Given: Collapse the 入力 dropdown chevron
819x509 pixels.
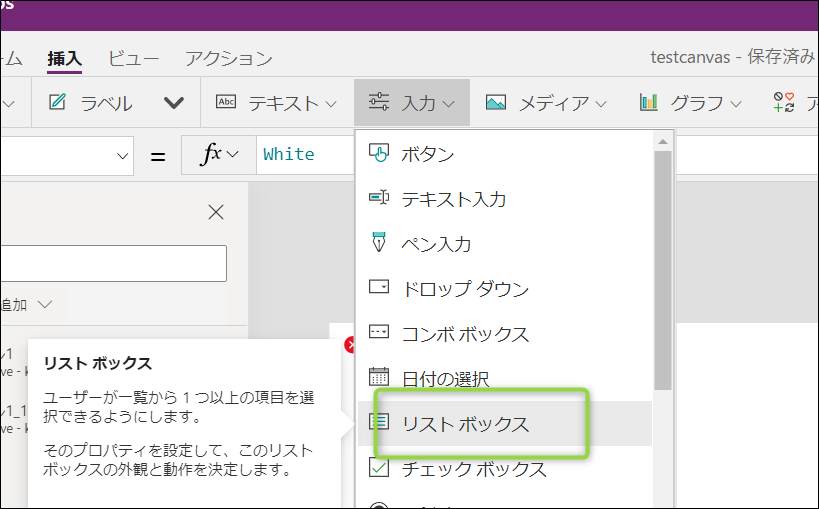Looking at the screenshot, I should point(449,104).
